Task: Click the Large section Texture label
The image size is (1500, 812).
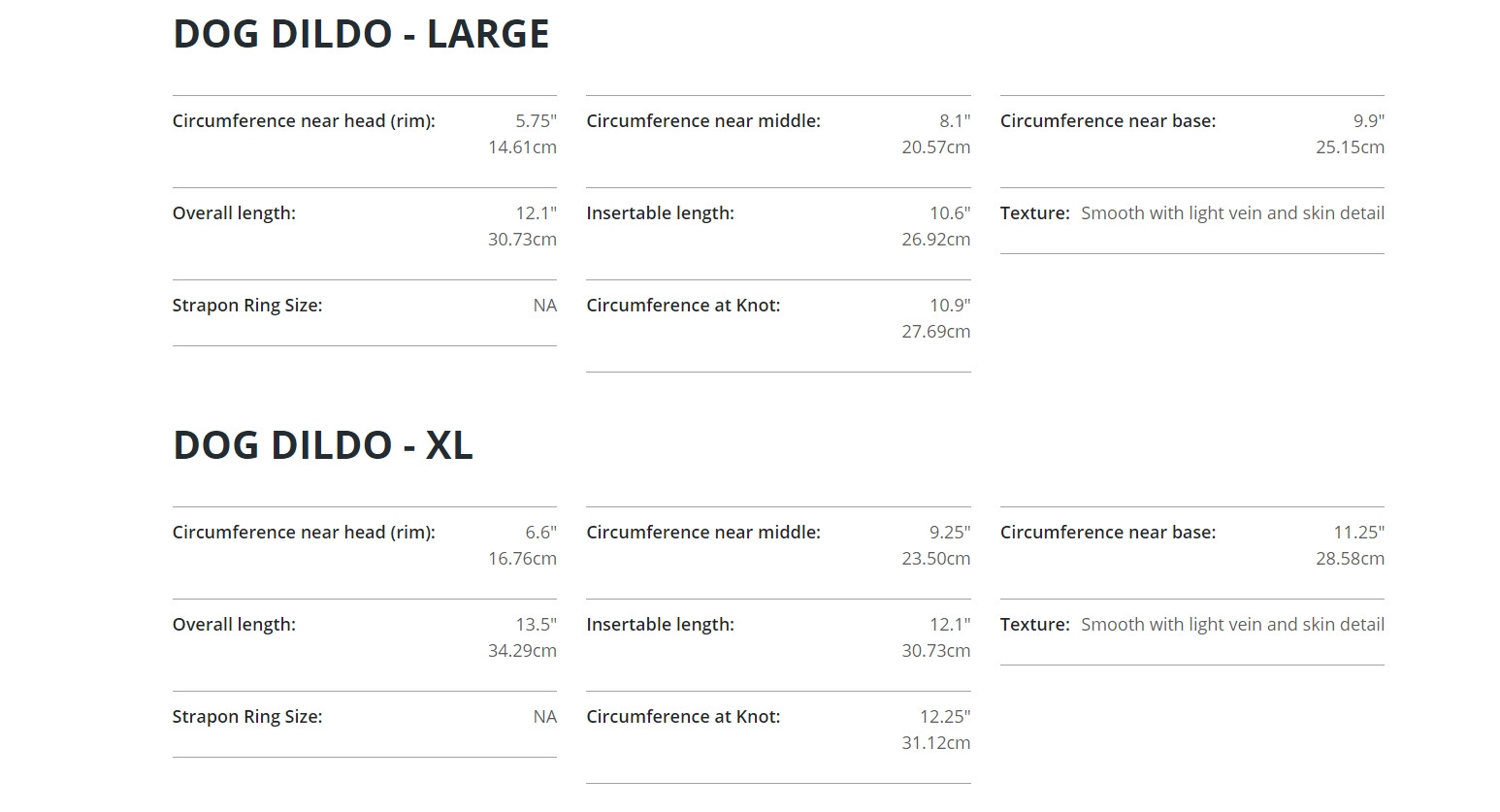Action: (x=1034, y=213)
